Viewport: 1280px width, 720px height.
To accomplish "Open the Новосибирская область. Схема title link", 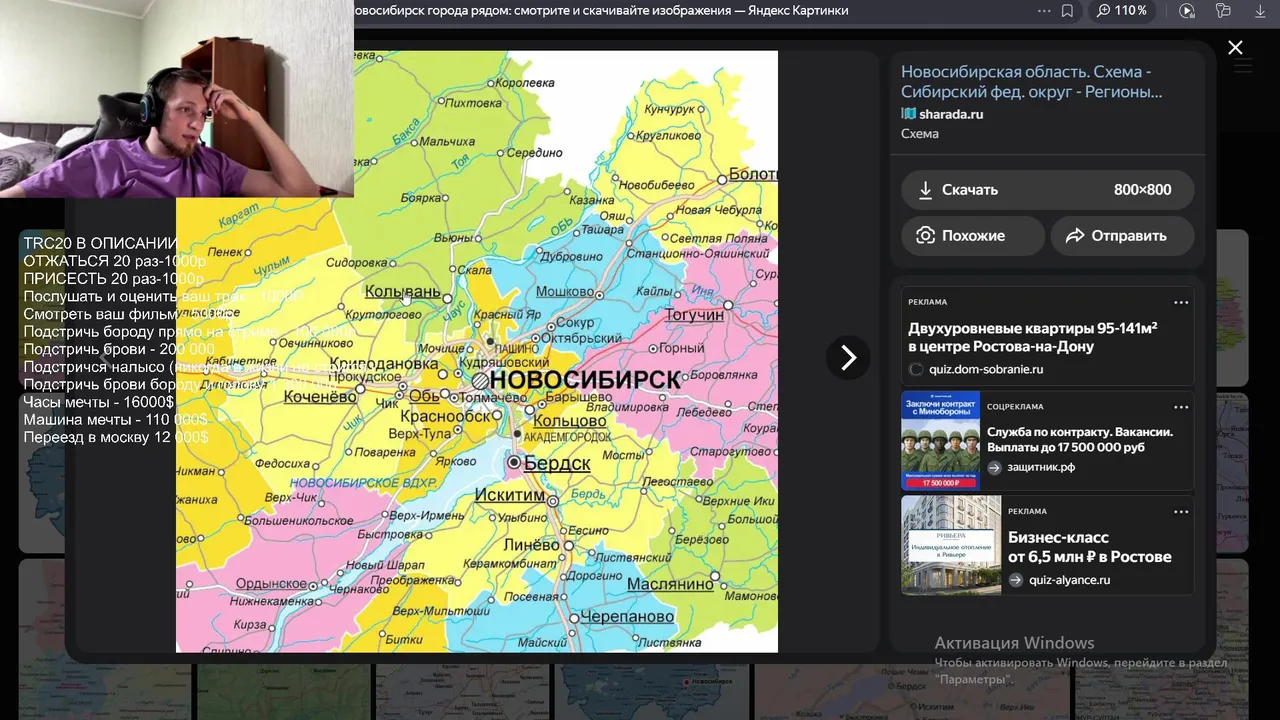I will pyautogui.click(x=1031, y=81).
